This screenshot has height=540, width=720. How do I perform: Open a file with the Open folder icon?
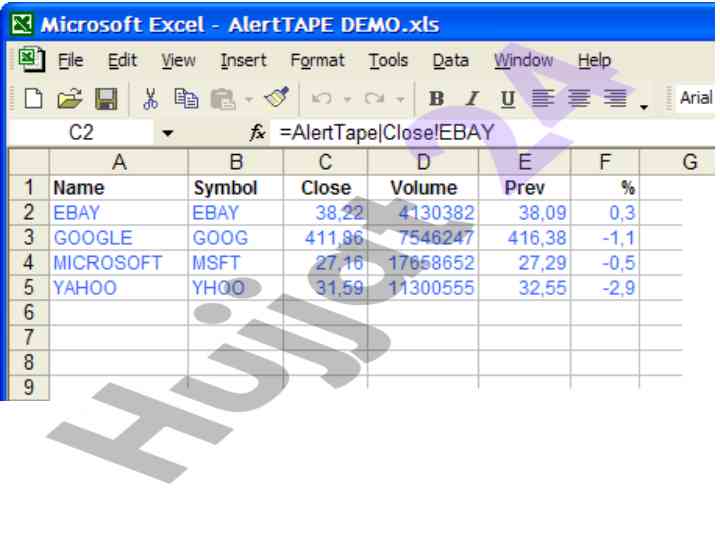click(x=69, y=98)
